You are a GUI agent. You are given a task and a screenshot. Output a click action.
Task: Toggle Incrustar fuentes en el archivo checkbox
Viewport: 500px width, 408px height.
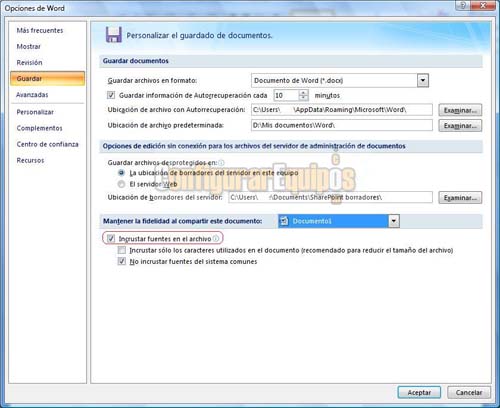point(111,239)
